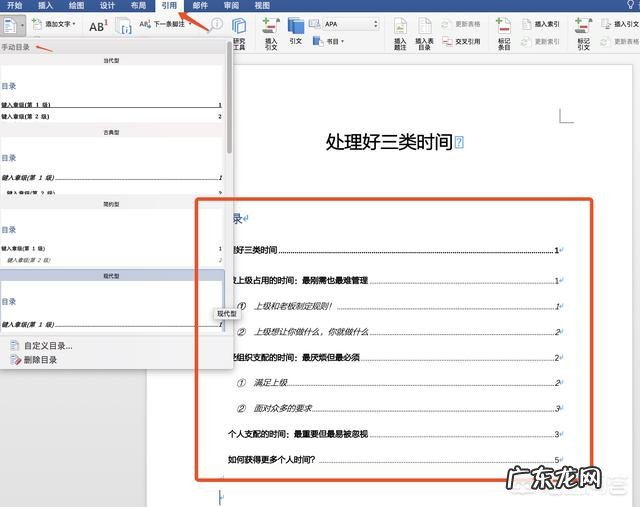This screenshot has width=640, height=507.
Task: Click the smart lookup magnifier icon
Action: pos(216,25)
